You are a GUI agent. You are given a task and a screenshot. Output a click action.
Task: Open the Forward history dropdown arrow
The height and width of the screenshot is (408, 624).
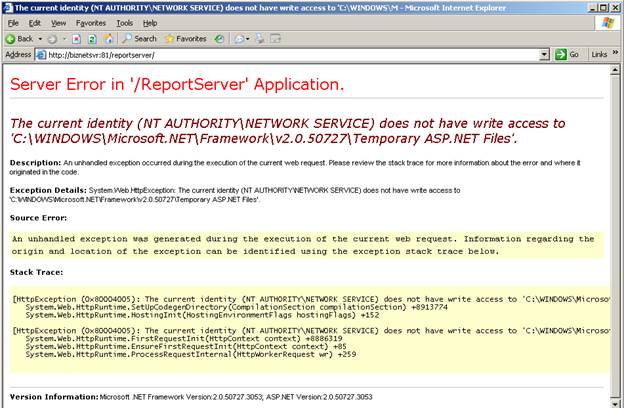[x=64, y=39]
